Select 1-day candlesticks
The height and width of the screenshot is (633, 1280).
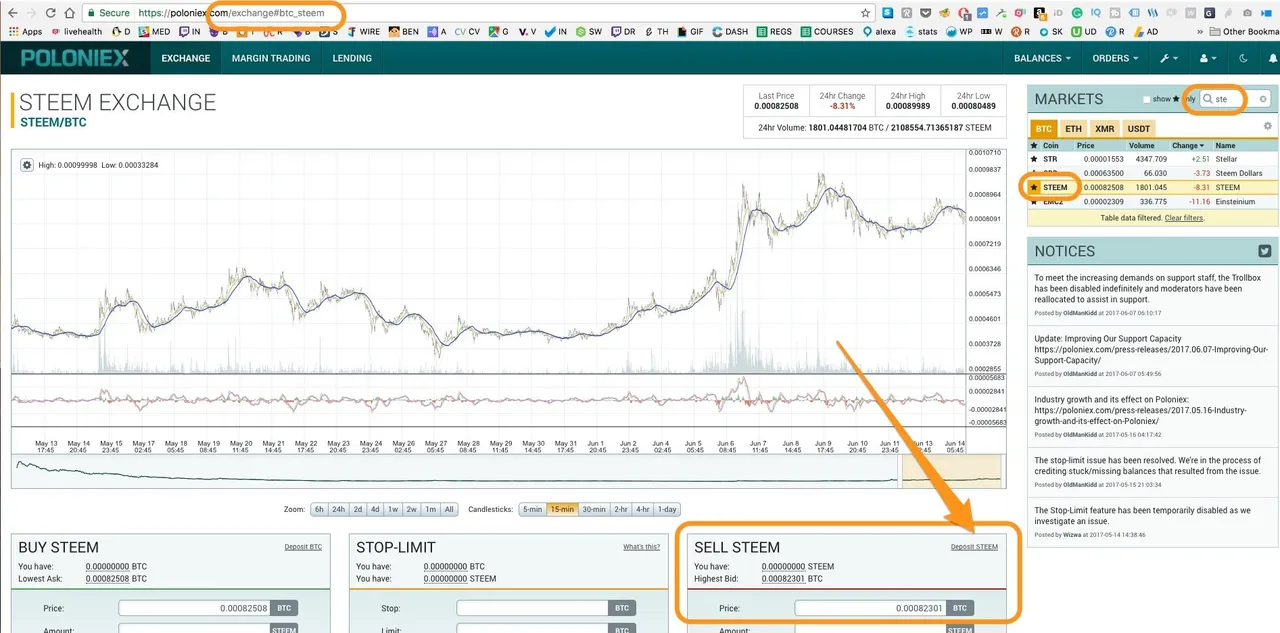(667, 509)
